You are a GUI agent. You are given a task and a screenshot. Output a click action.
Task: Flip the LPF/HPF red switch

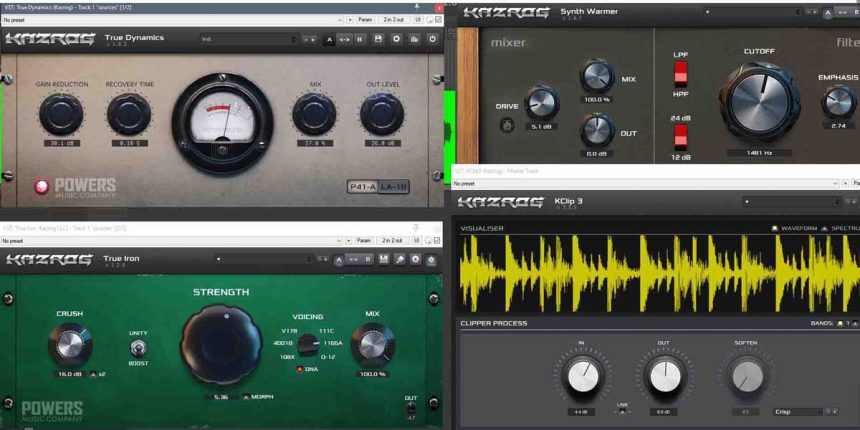tap(680, 74)
